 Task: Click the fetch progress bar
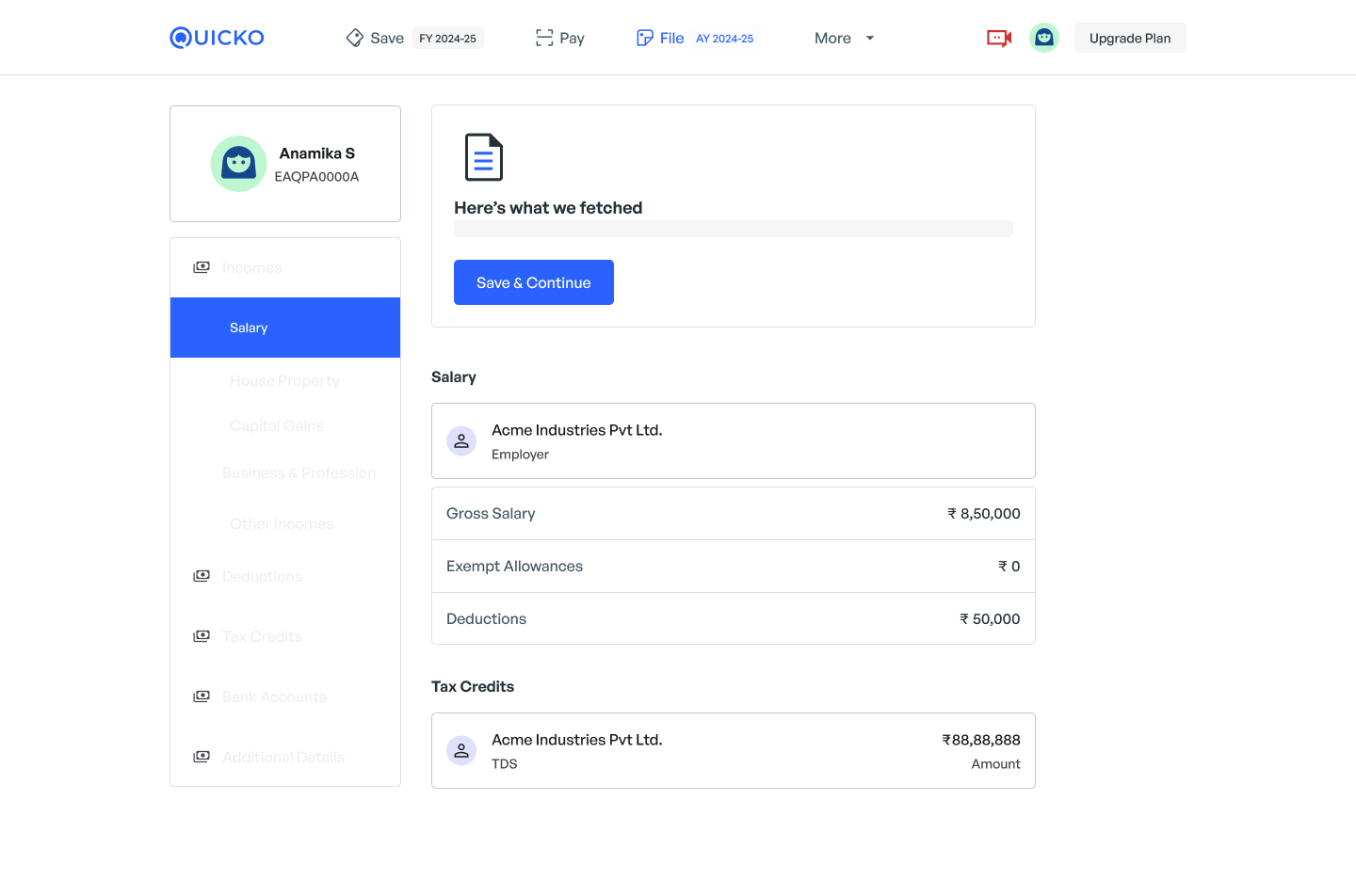[x=733, y=229]
